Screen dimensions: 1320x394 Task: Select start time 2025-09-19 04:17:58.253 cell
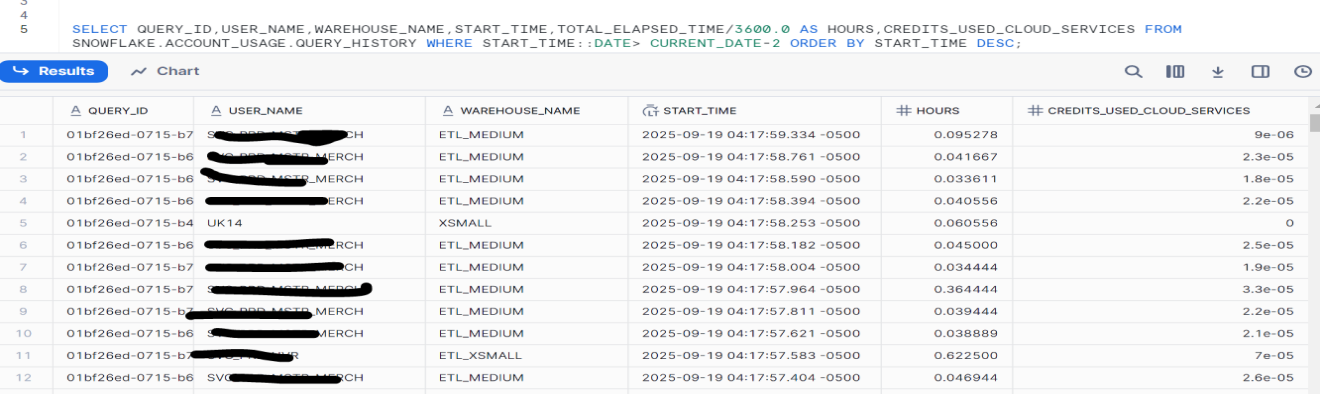(755, 223)
